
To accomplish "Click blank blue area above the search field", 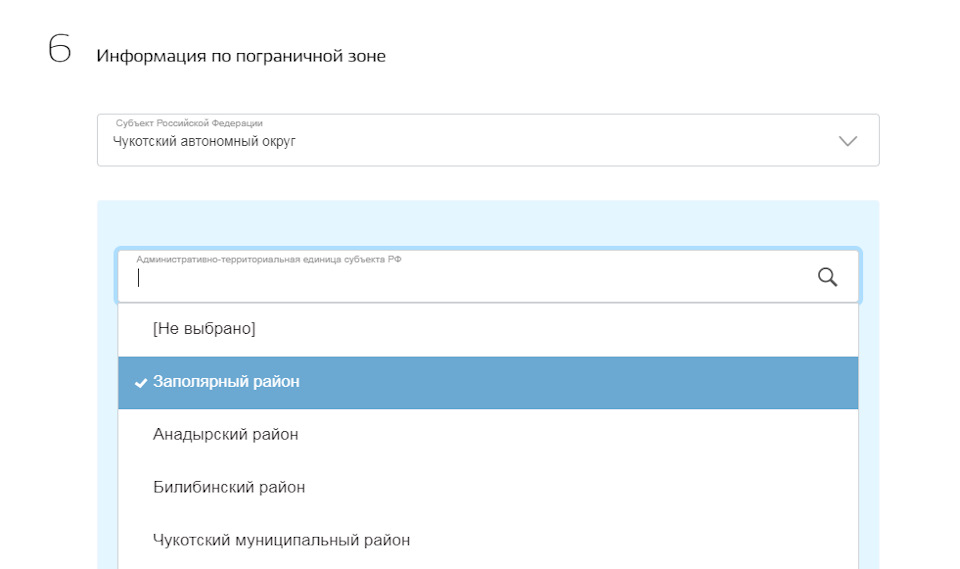I will [487, 223].
